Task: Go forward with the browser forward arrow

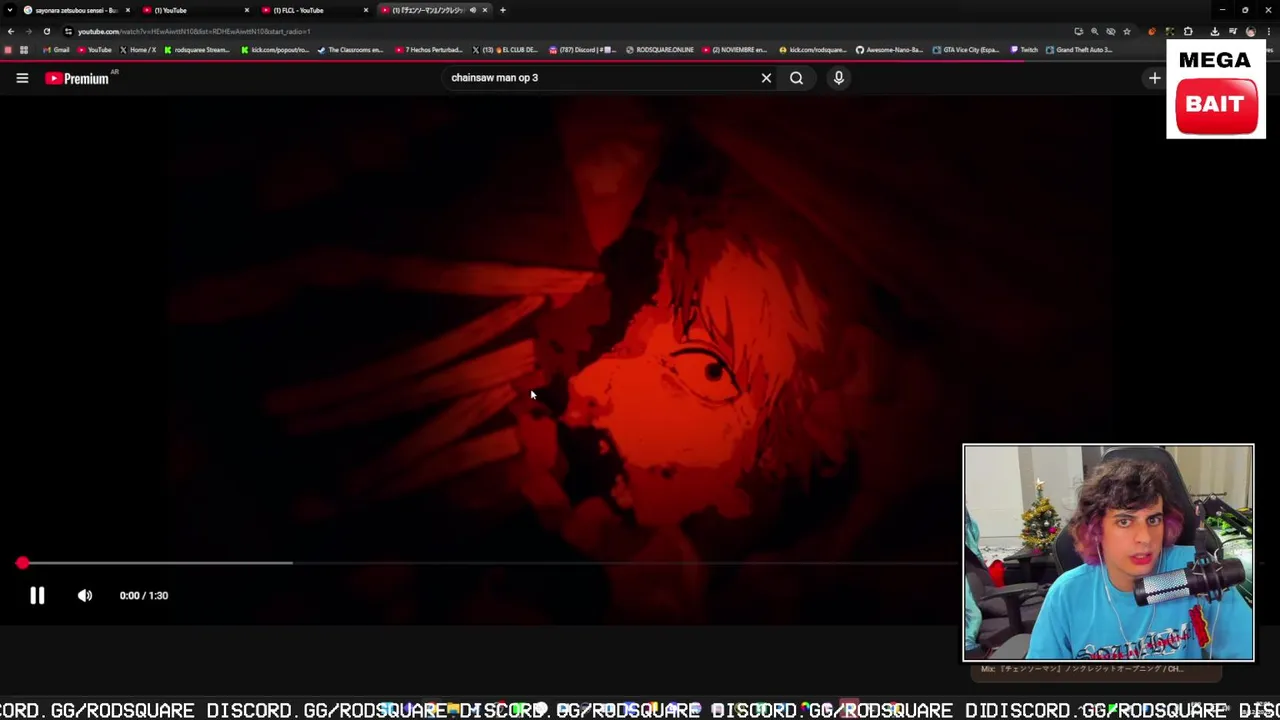Action: click(28, 31)
